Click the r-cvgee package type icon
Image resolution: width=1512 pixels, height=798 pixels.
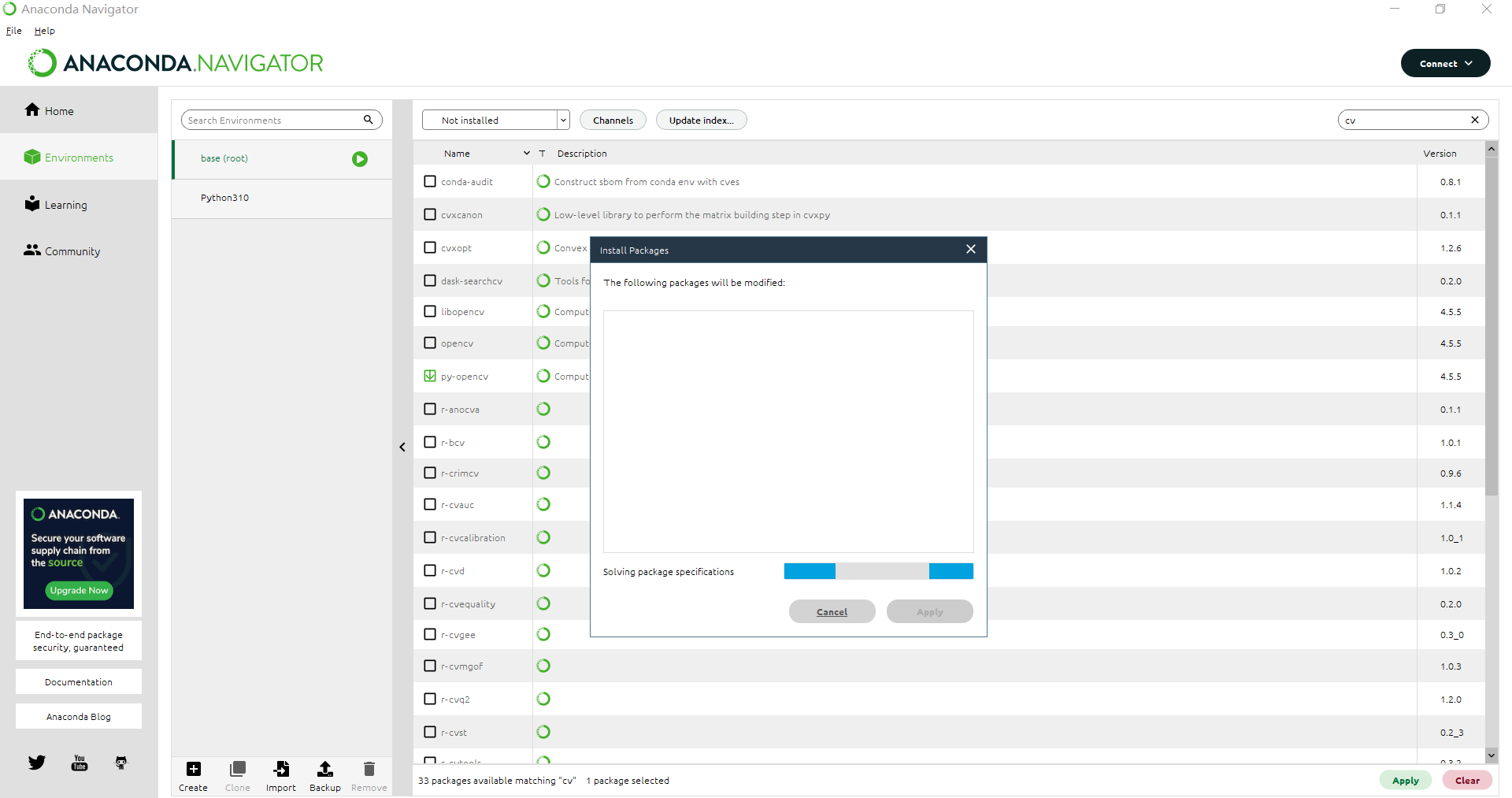[543, 634]
